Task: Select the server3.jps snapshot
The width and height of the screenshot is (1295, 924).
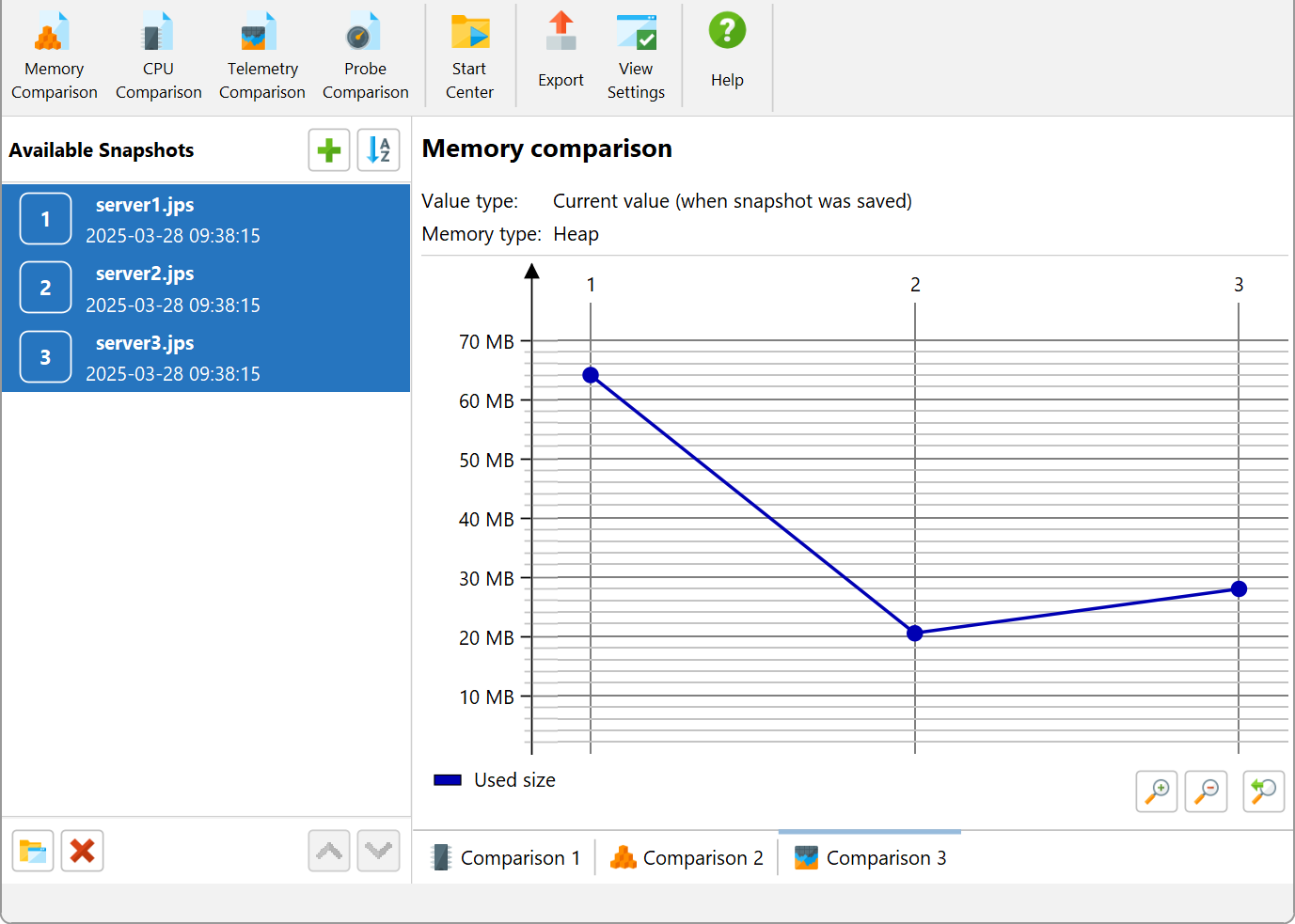Action: (x=206, y=357)
